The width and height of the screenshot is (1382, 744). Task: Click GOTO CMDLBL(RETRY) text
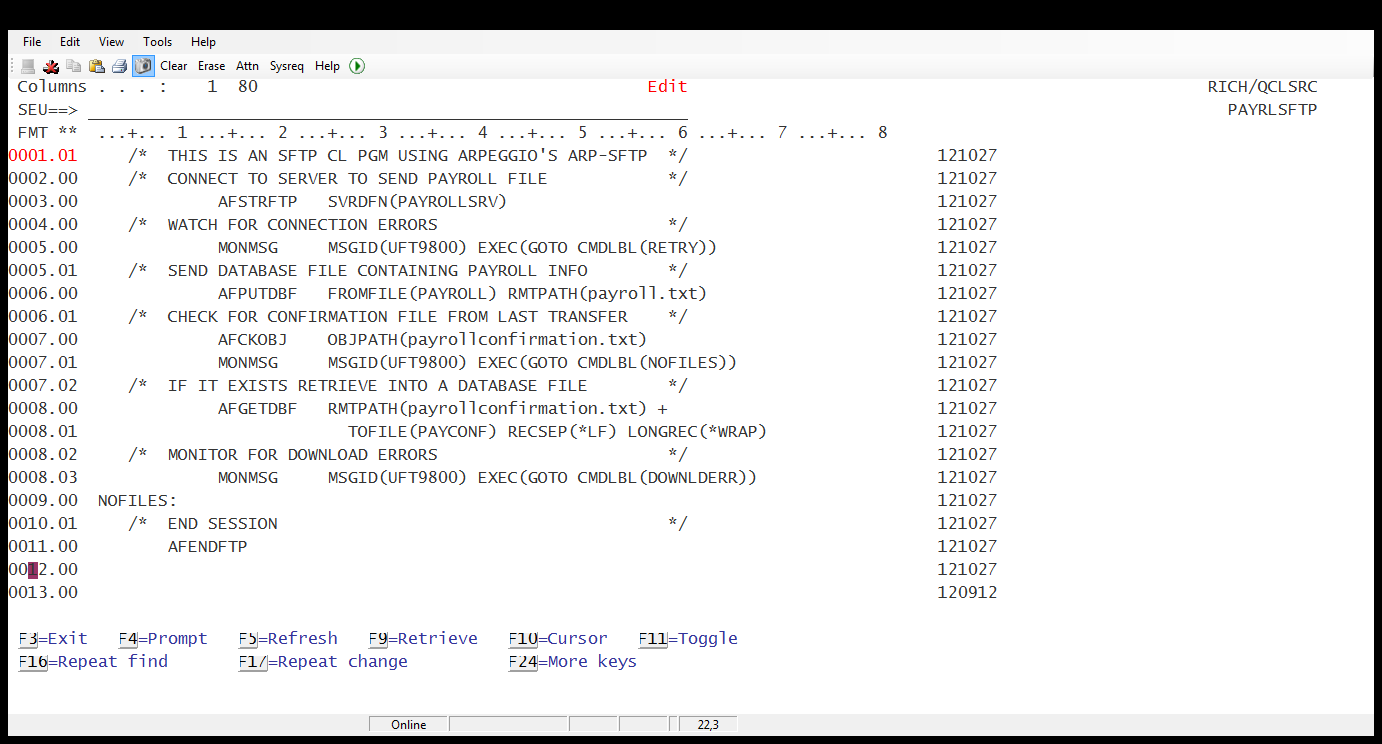pos(613,248)
